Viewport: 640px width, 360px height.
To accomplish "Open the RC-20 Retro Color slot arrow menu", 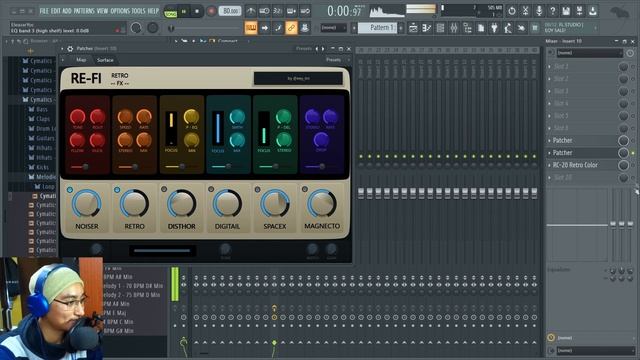I will coord(549,165).
